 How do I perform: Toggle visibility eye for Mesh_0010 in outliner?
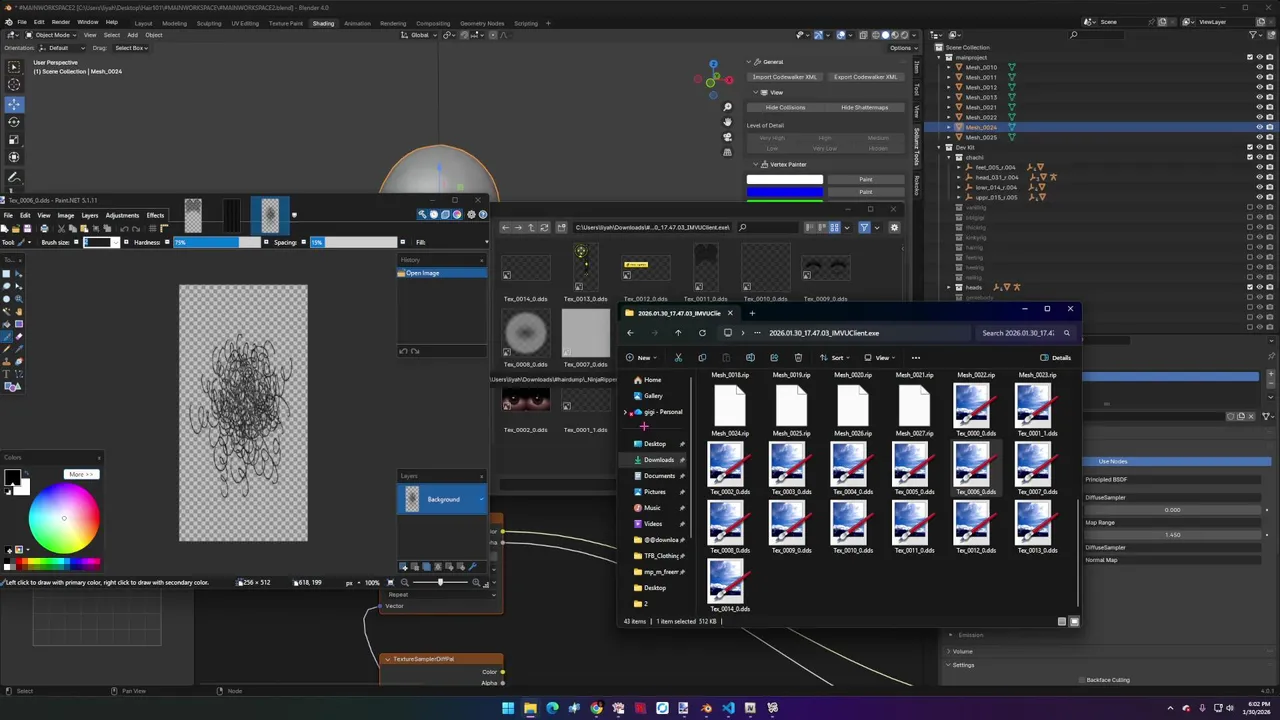1260,67
